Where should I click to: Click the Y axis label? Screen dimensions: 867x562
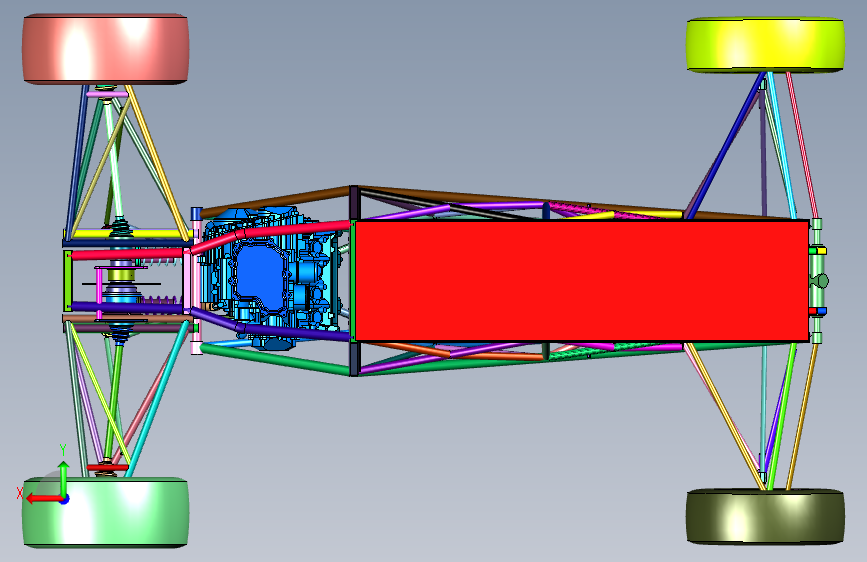click(x=63, y=450)
